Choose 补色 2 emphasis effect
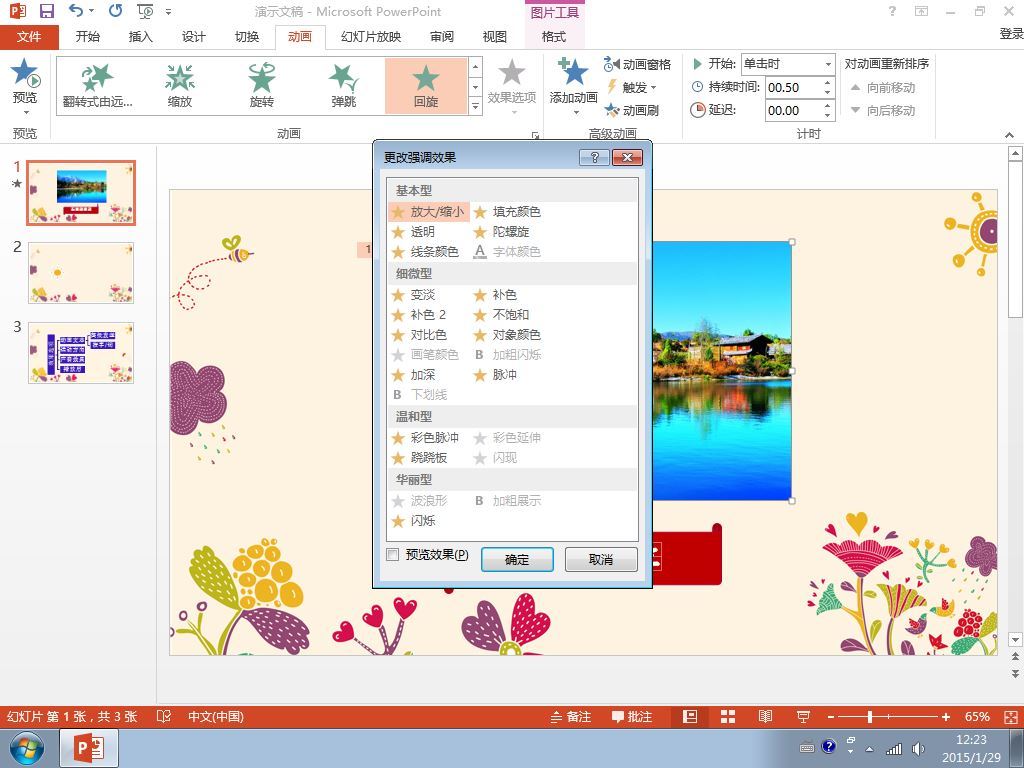Screen dimensions: 1024x768 click(419, 315)
